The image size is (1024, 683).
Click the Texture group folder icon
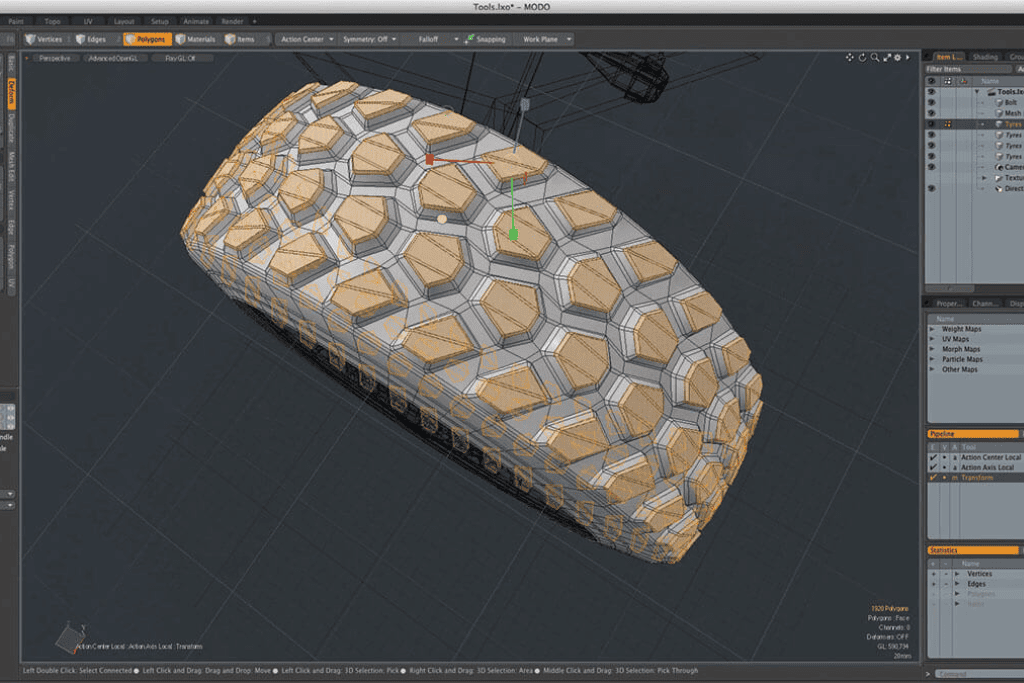pyautogui.click(x=998, y=178)
